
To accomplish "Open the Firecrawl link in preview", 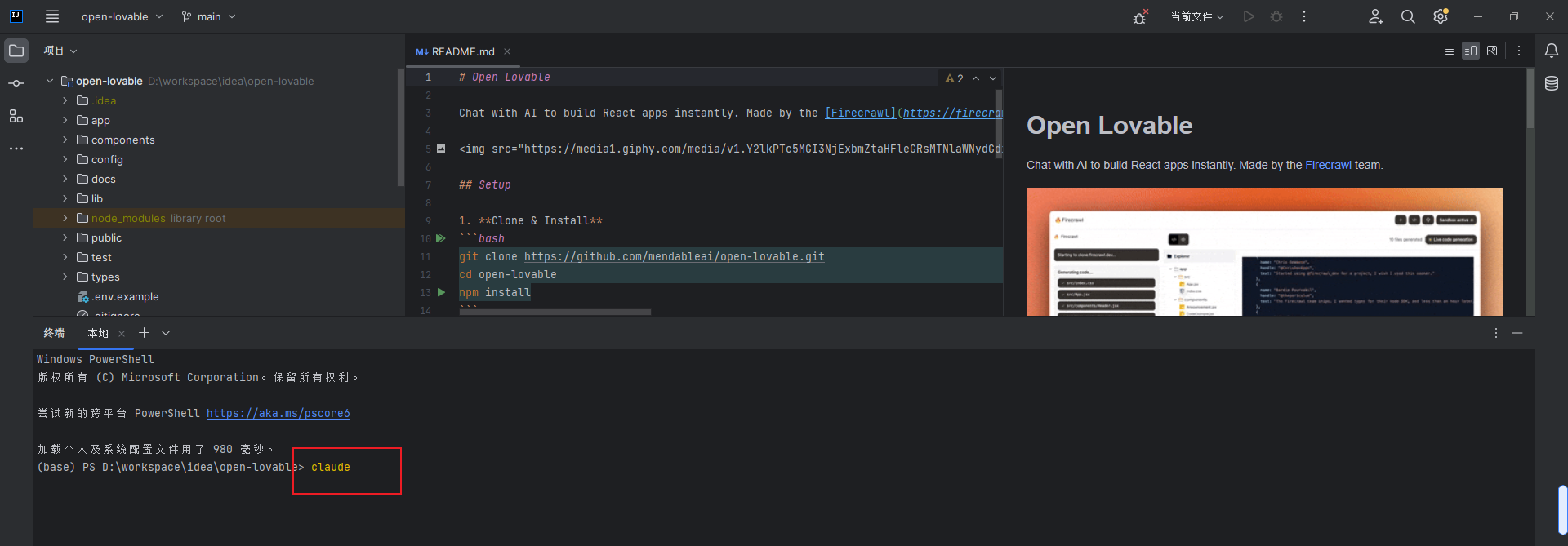I will coord(1328,165).
